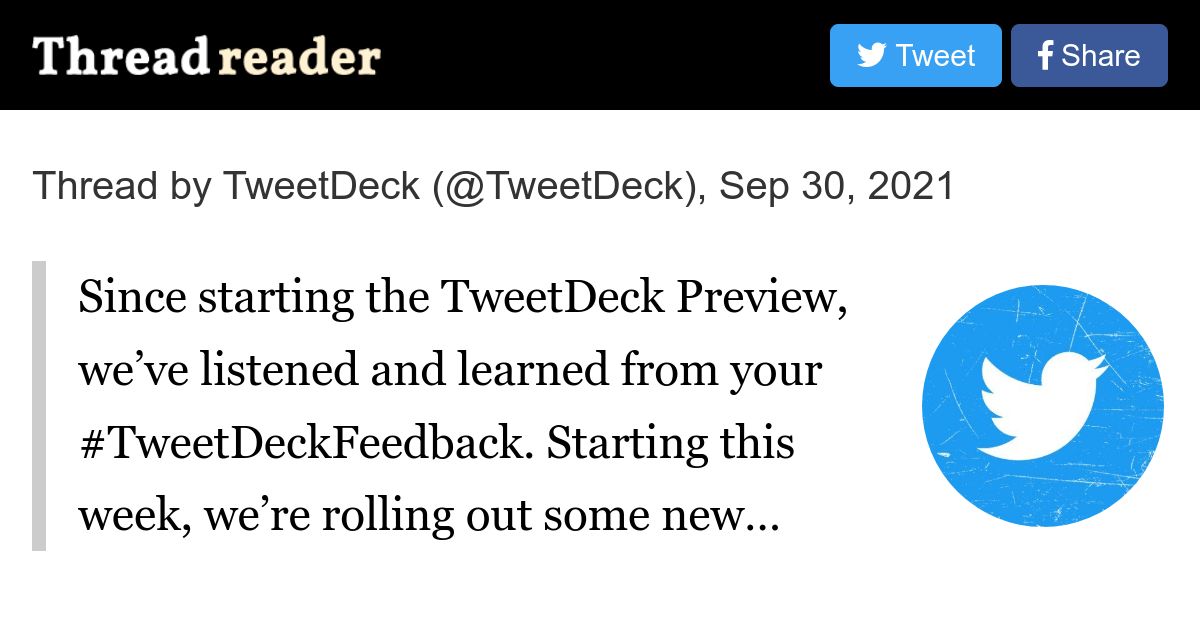Click the Tweet button

coord(915,55)
